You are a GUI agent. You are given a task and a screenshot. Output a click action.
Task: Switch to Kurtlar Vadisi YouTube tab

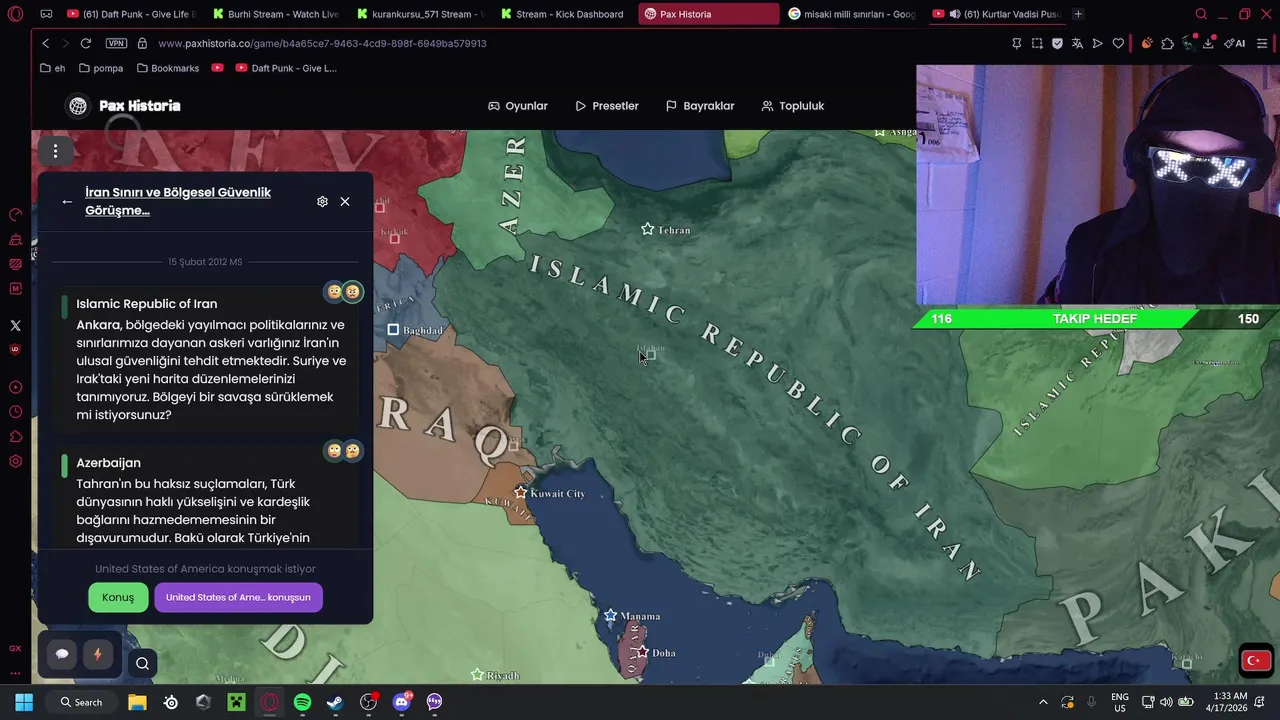tap(995, 14)
